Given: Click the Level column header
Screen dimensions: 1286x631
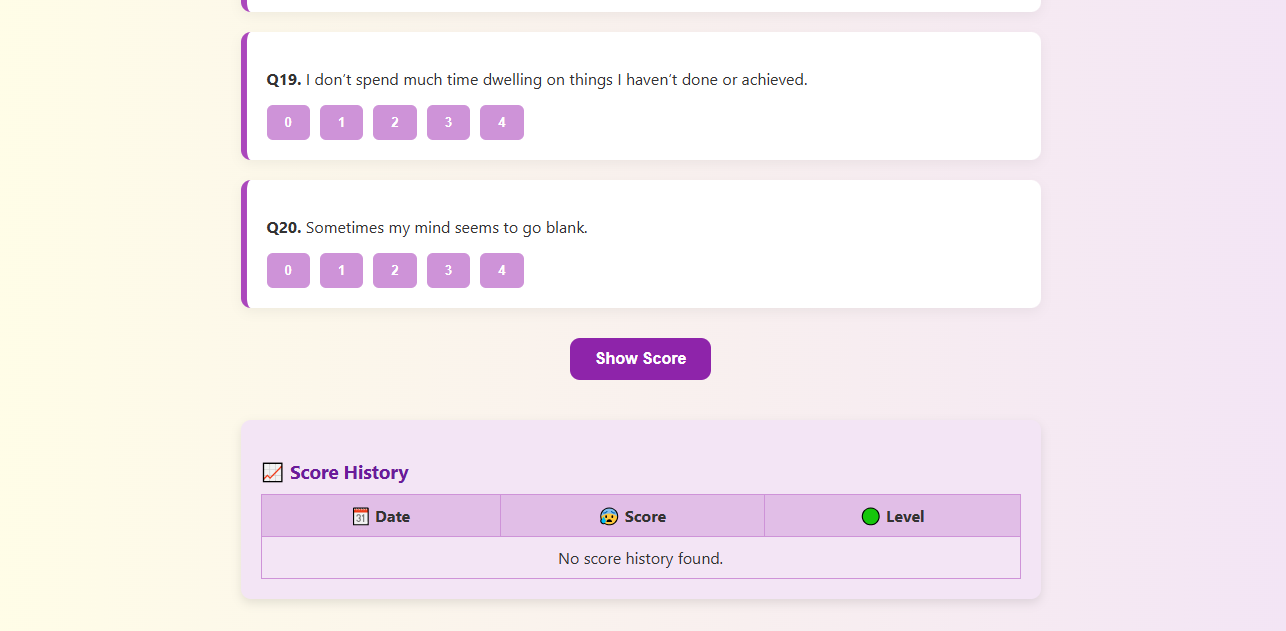Looking at the screenshot, I should tap(893, 517).
